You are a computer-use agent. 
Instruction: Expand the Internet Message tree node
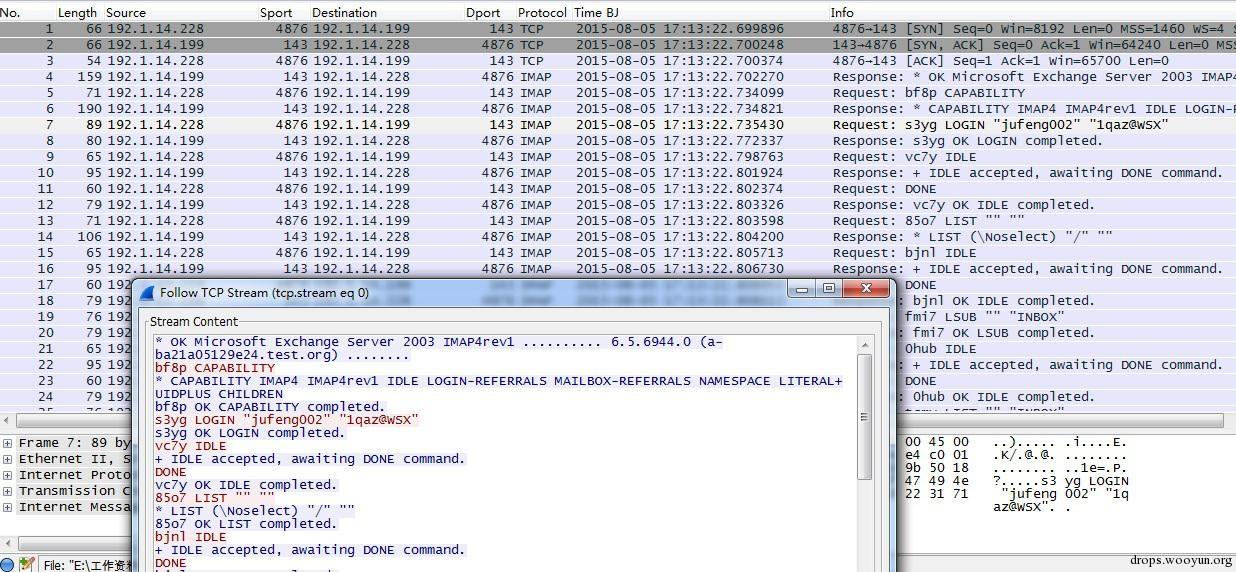pos(8,507)
